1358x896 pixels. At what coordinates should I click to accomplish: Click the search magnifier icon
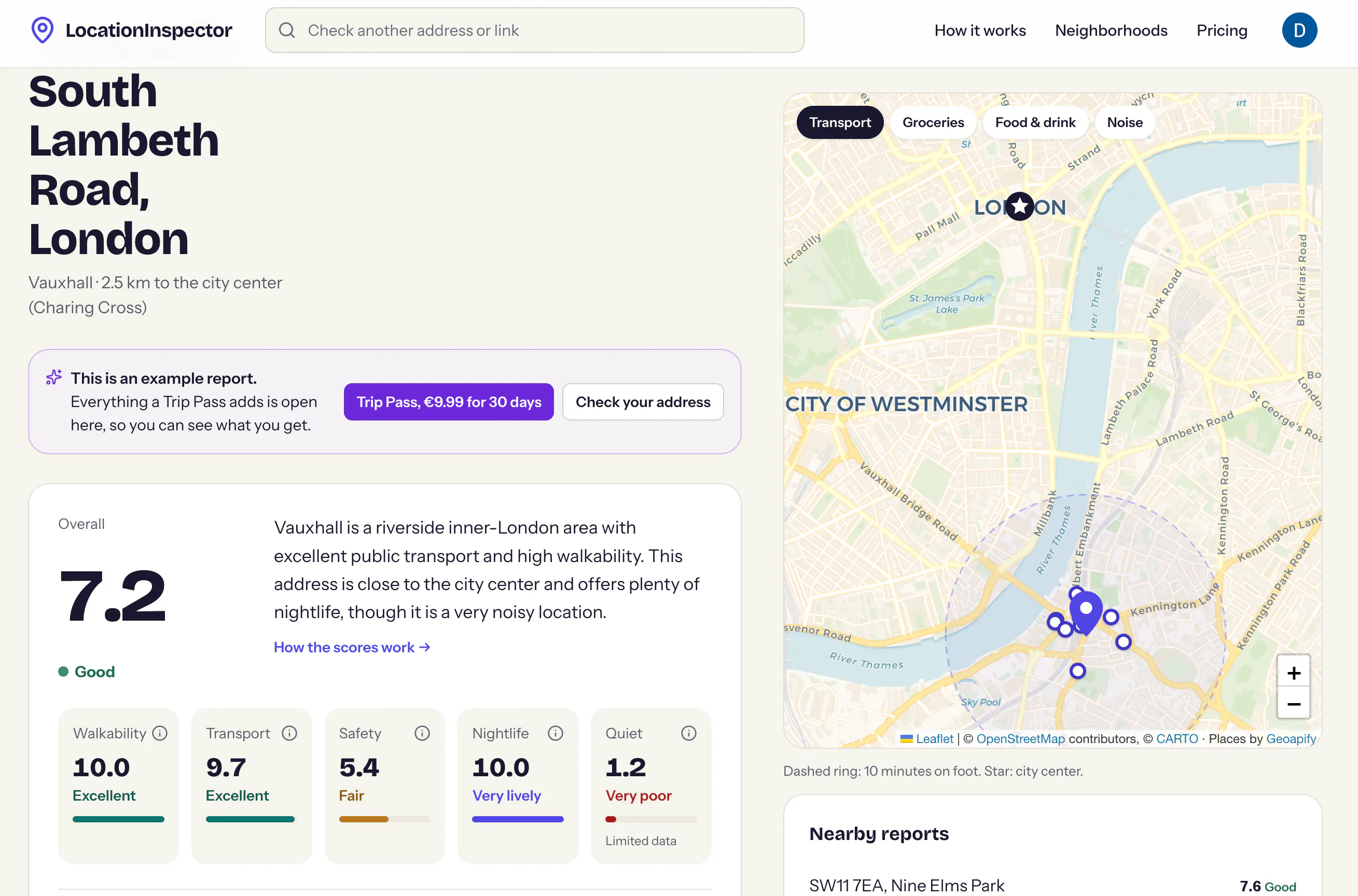[x=287, y=30]
